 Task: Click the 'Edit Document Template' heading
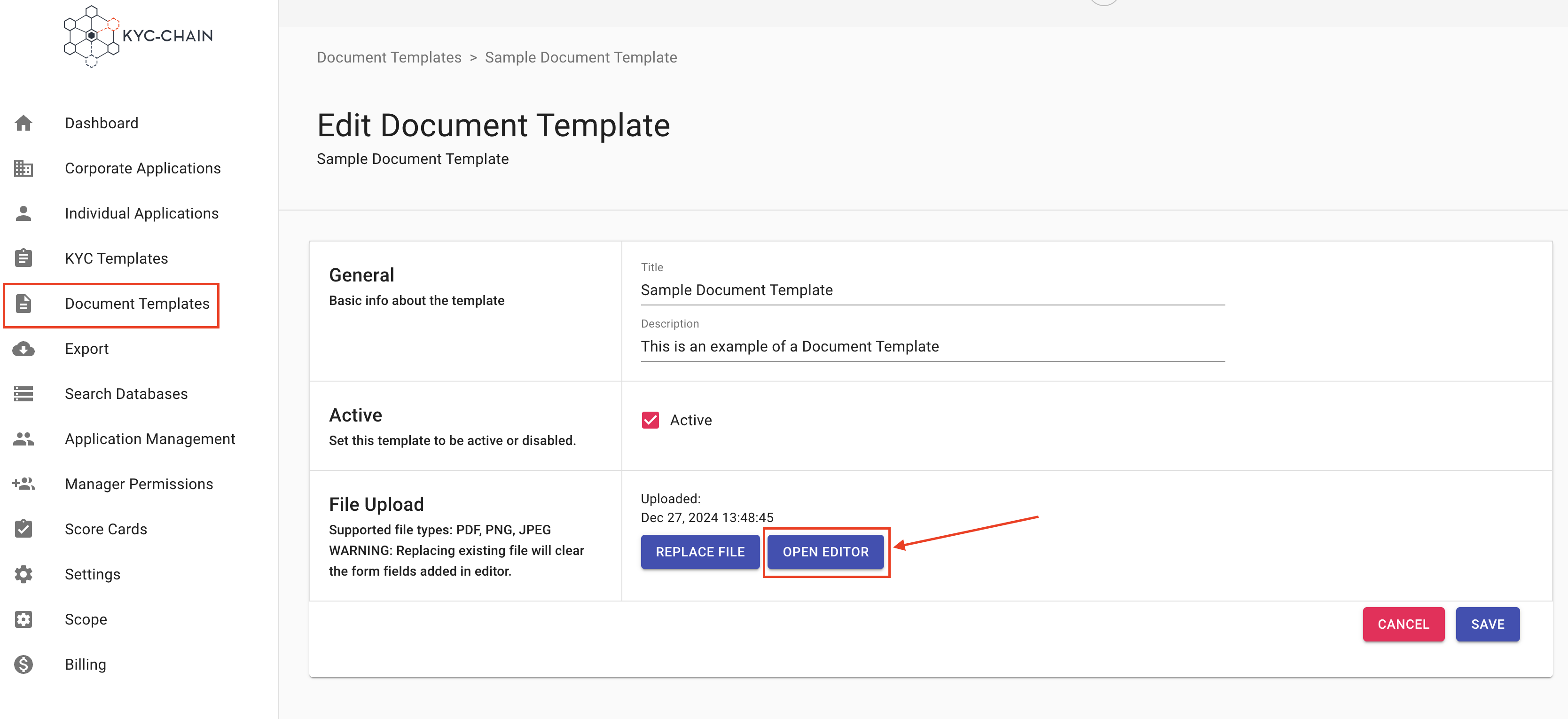point(494,125)
